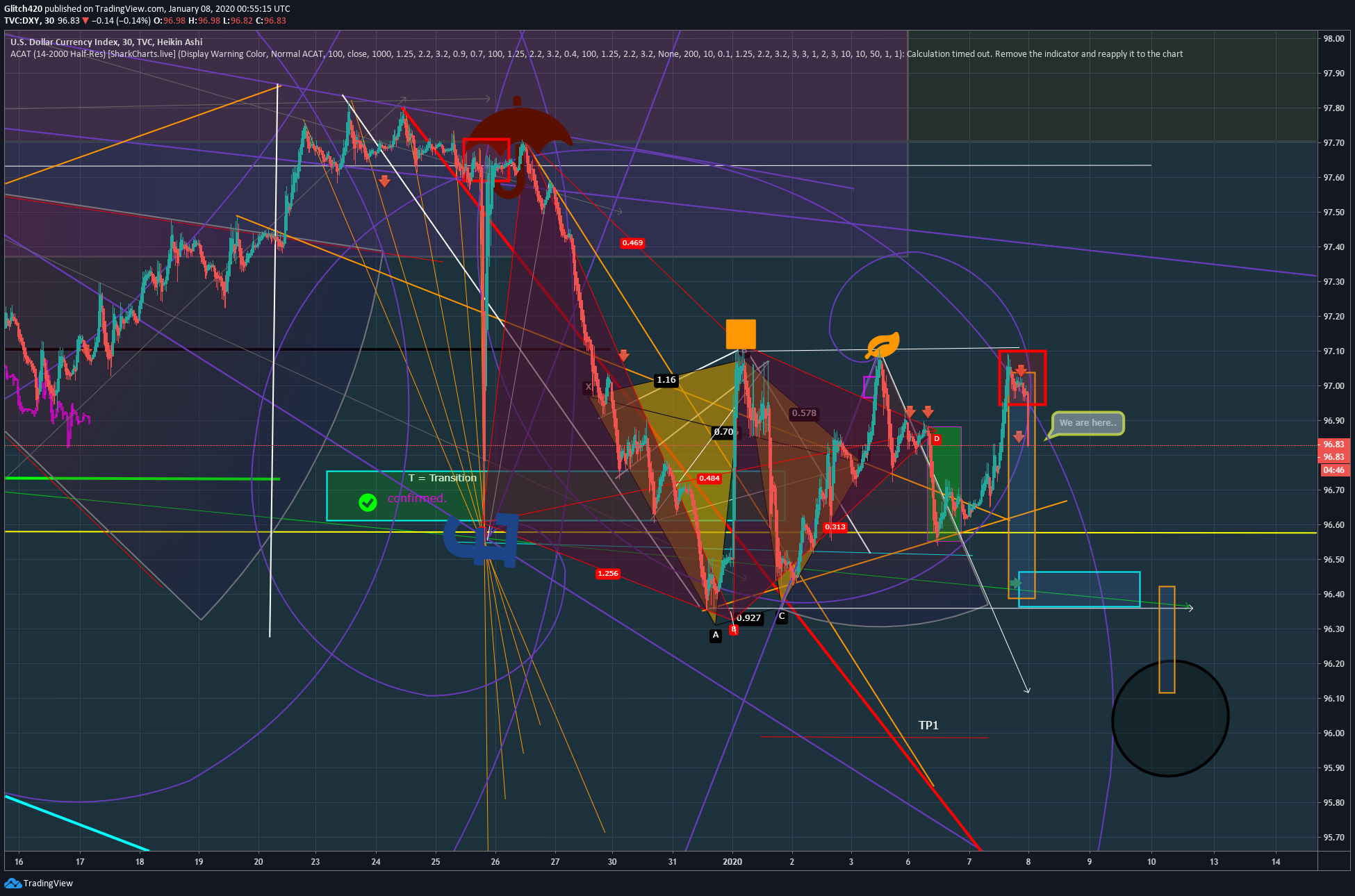
Task: Select the red B pattern label
Action: coord(734,629)
